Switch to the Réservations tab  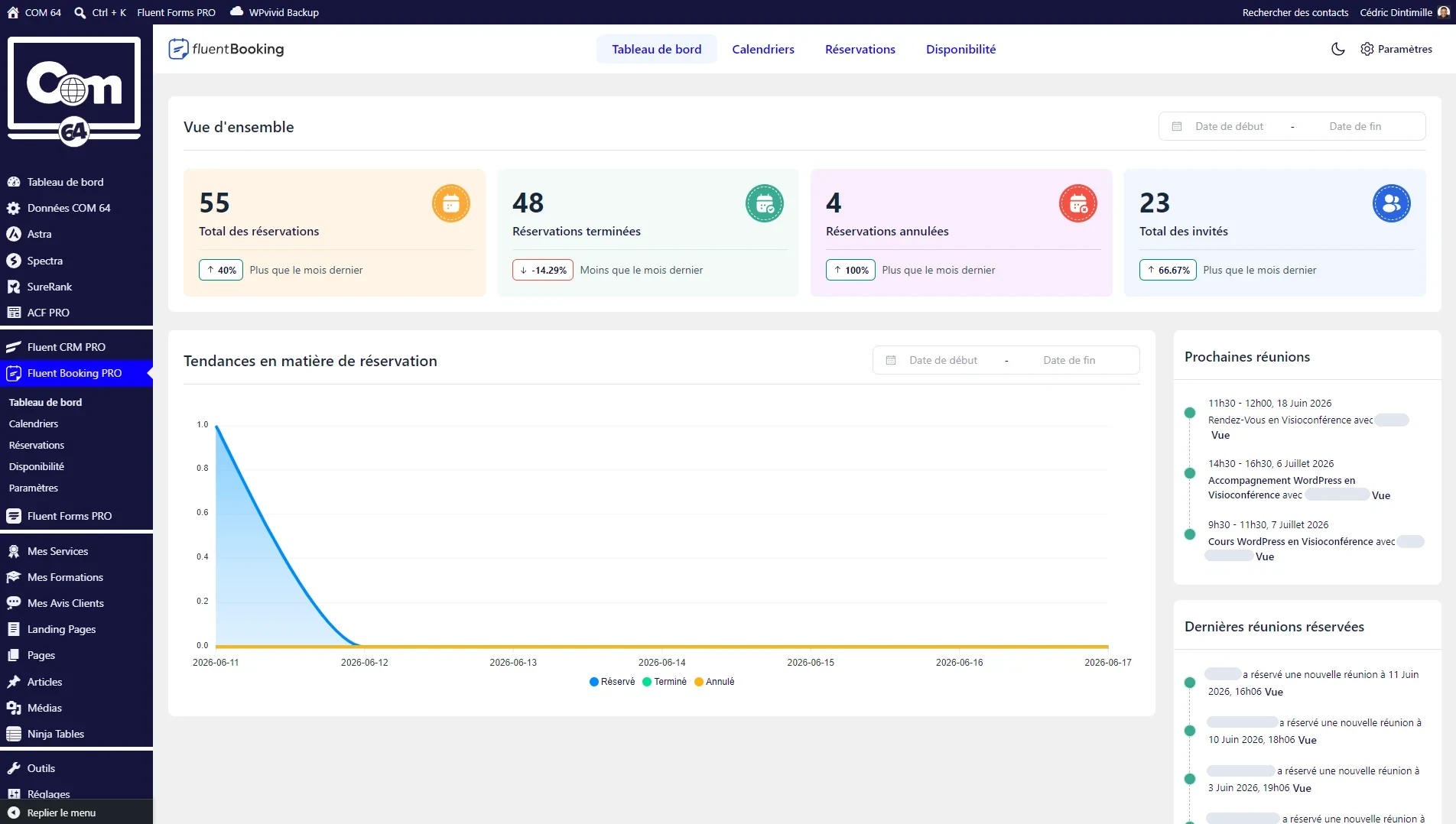pos(860,49)
